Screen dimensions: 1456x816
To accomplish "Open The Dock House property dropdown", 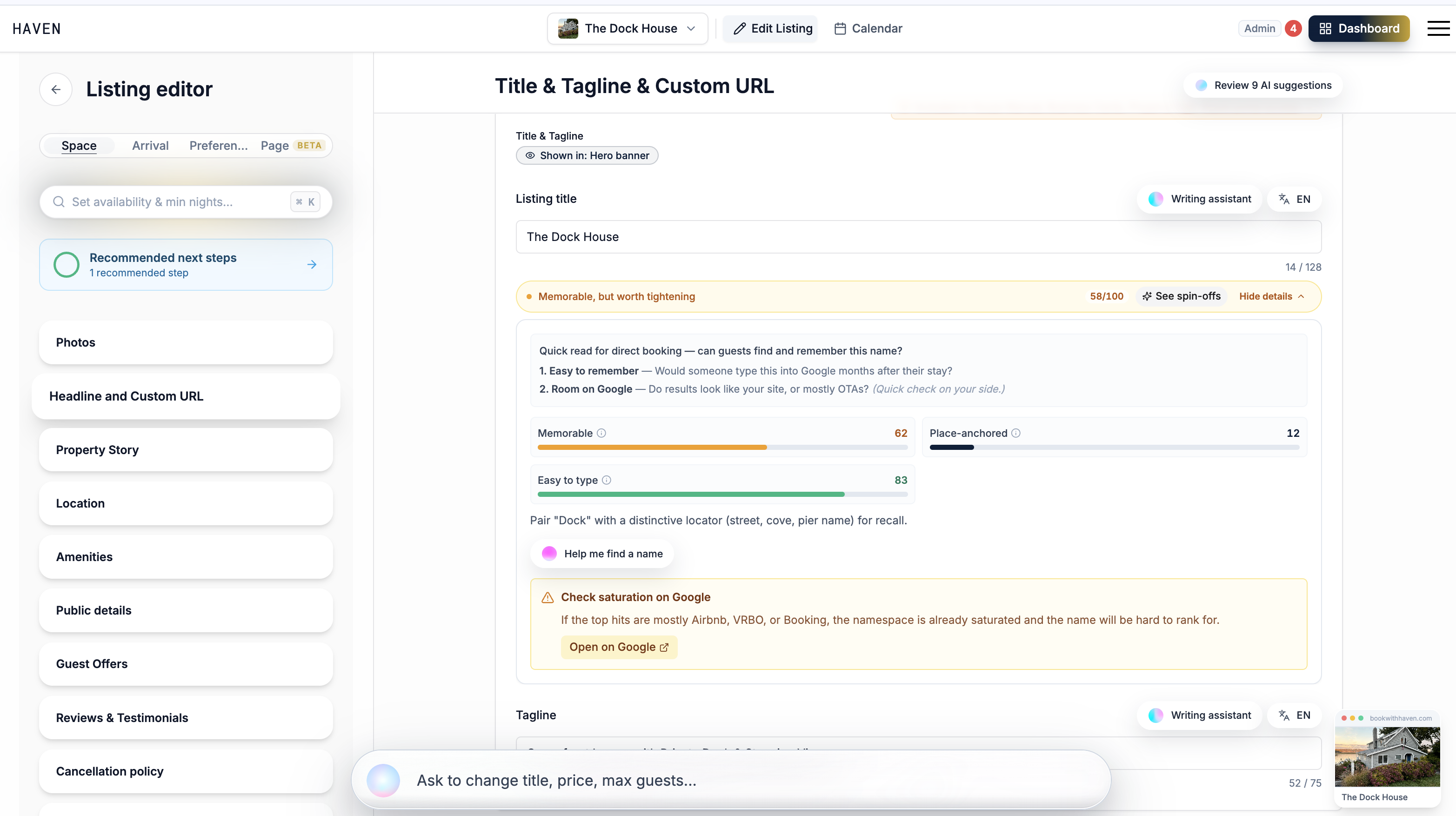I will [628, 28].
